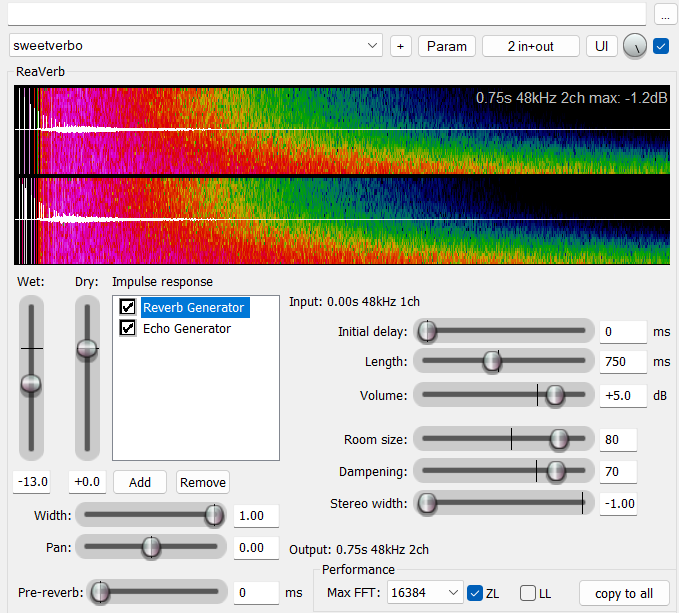
Task: Select the Echo Generator list item
Action: click(x=187, y=329)
